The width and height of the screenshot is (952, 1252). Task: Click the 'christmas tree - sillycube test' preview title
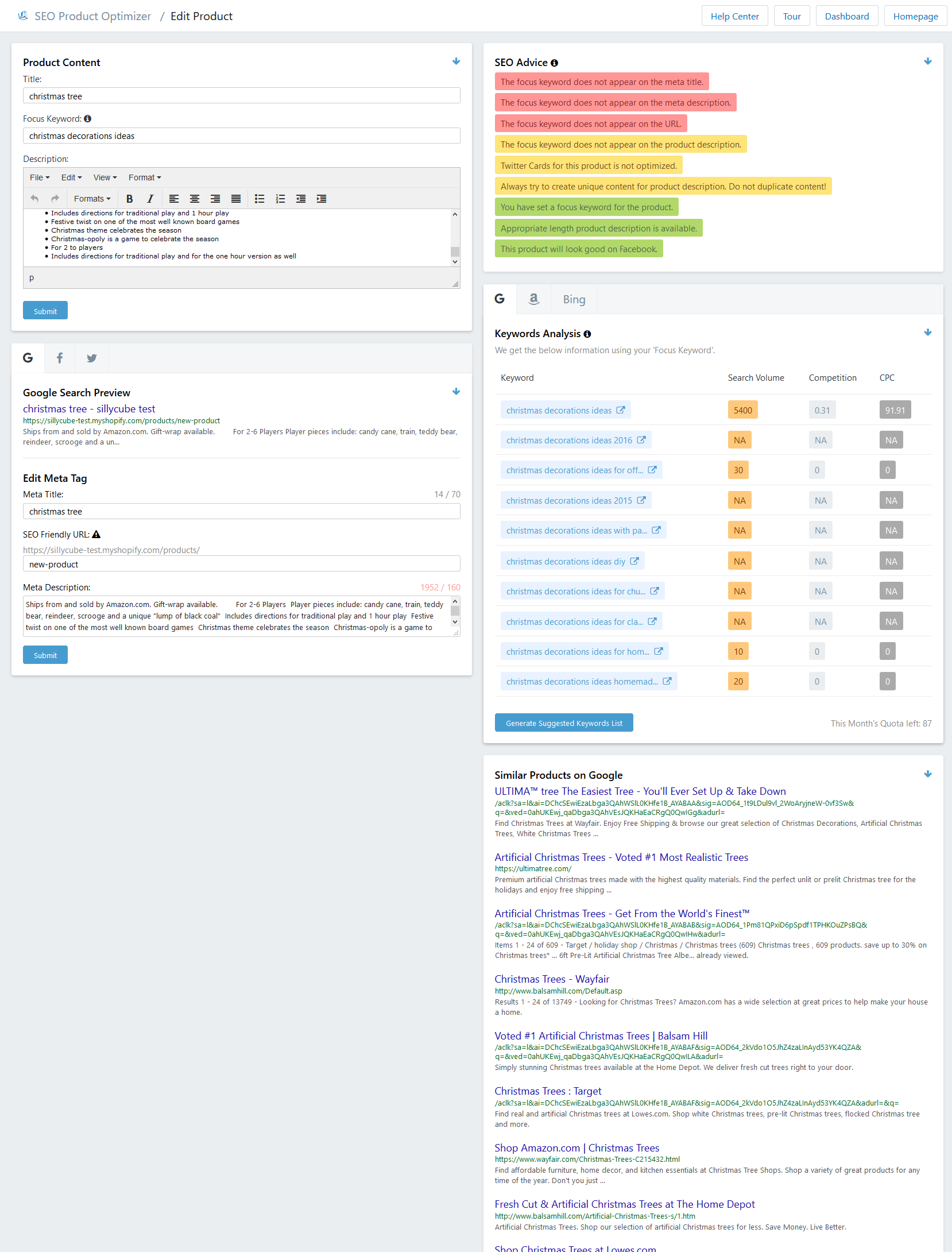click(89, 409)
